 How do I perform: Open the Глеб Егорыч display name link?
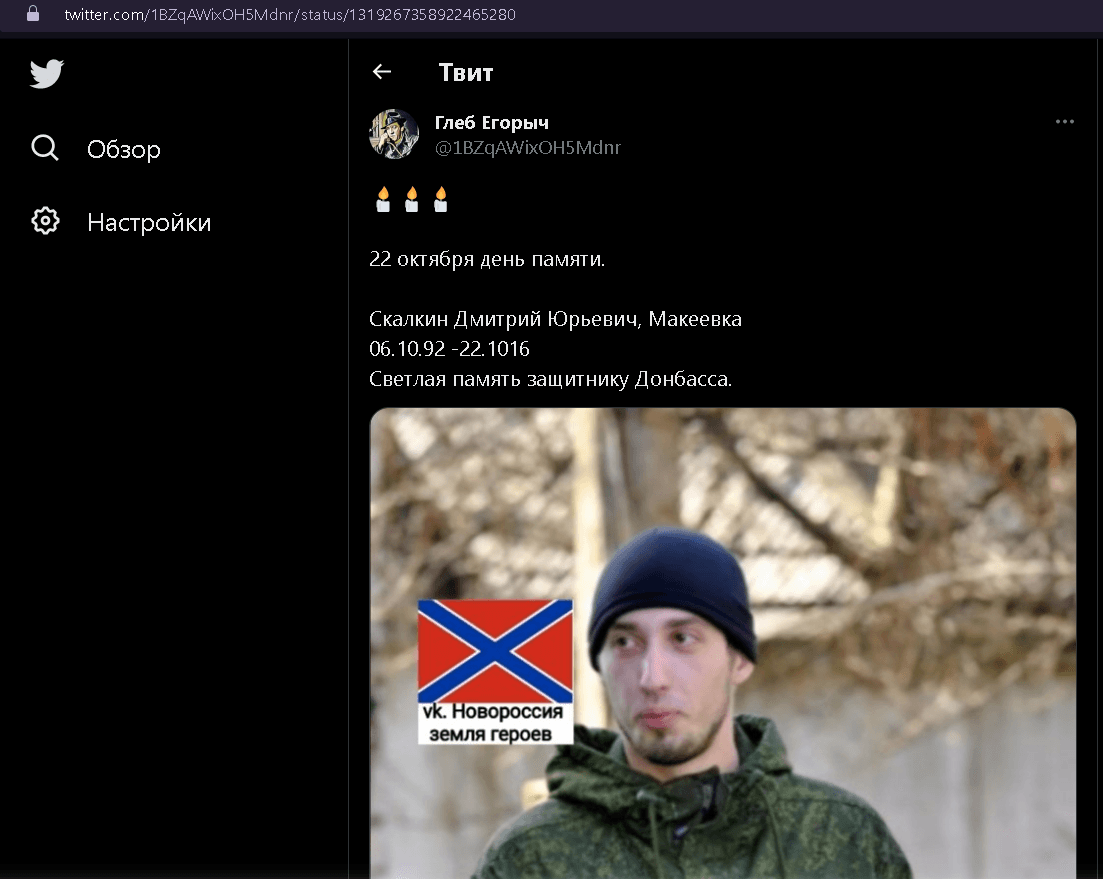tap(491, 123)
